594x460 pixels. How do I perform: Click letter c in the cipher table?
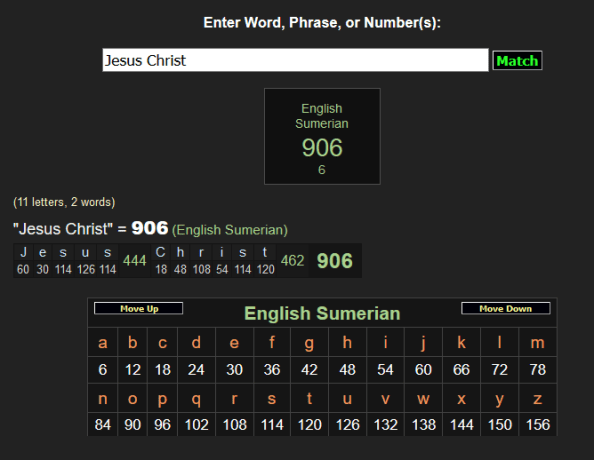(163, 343)
